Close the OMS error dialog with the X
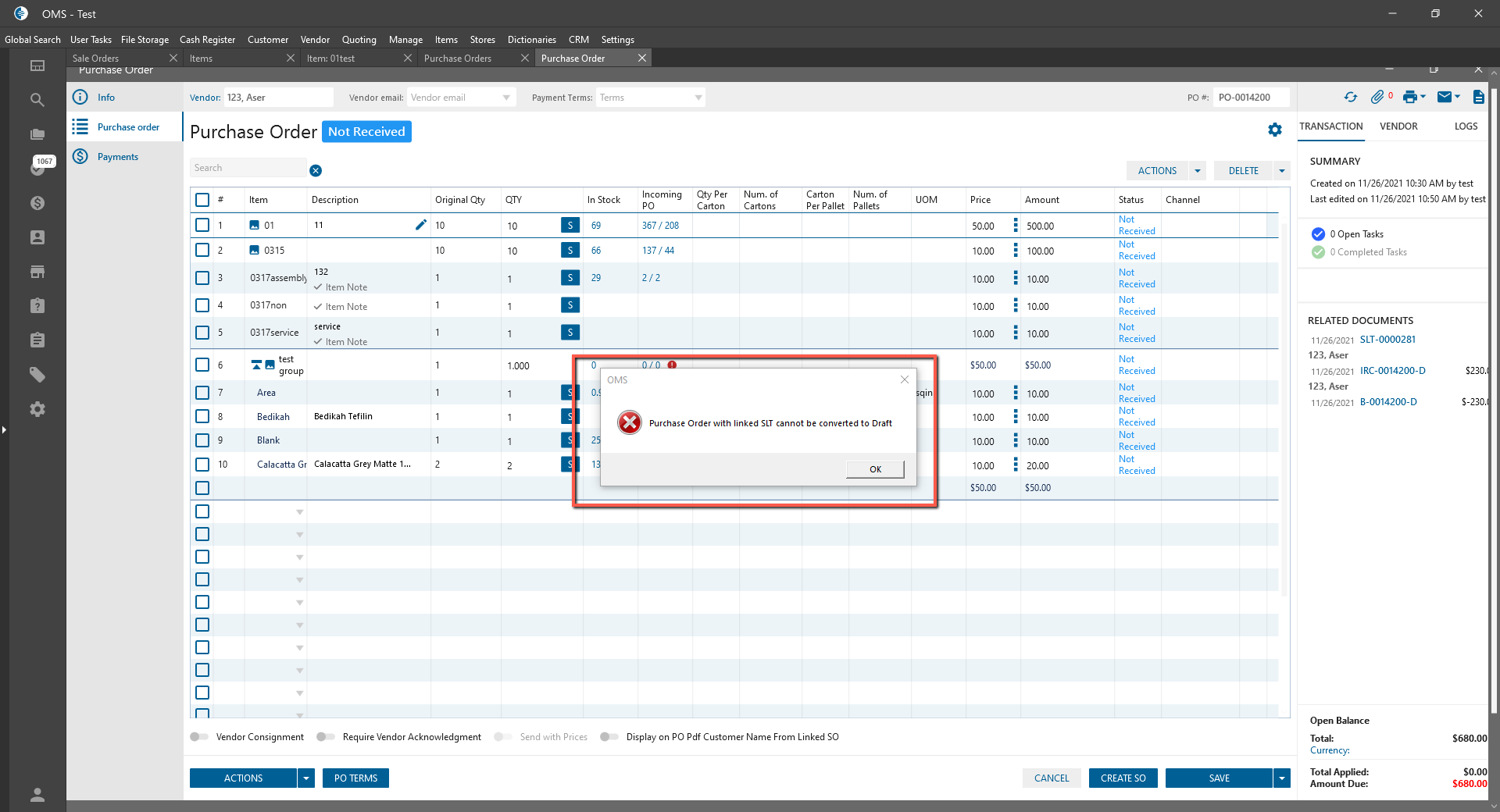This screenshot has height=812, width=1500. tap(905, 379)
